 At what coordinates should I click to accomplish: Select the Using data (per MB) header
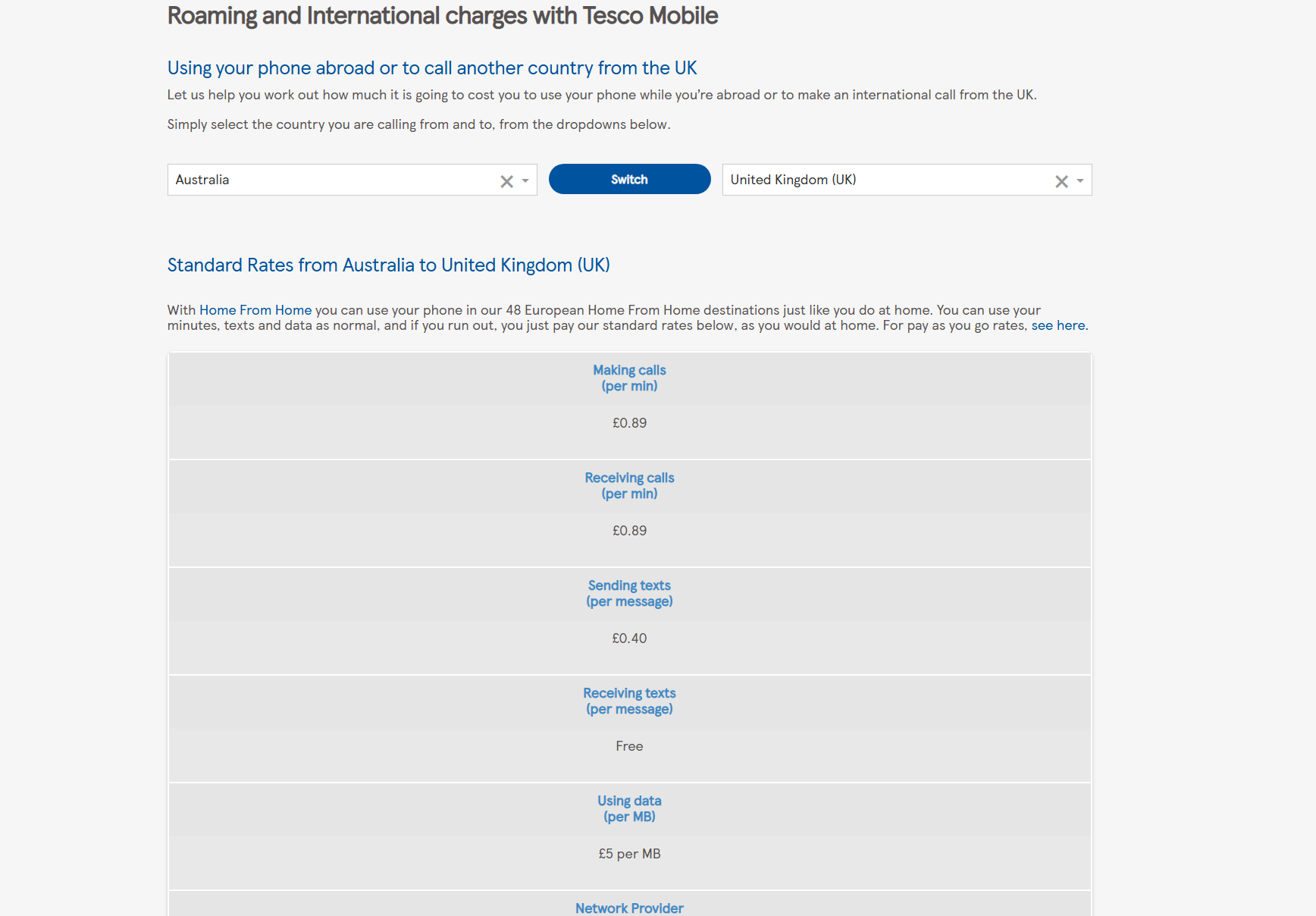point(629,808)
